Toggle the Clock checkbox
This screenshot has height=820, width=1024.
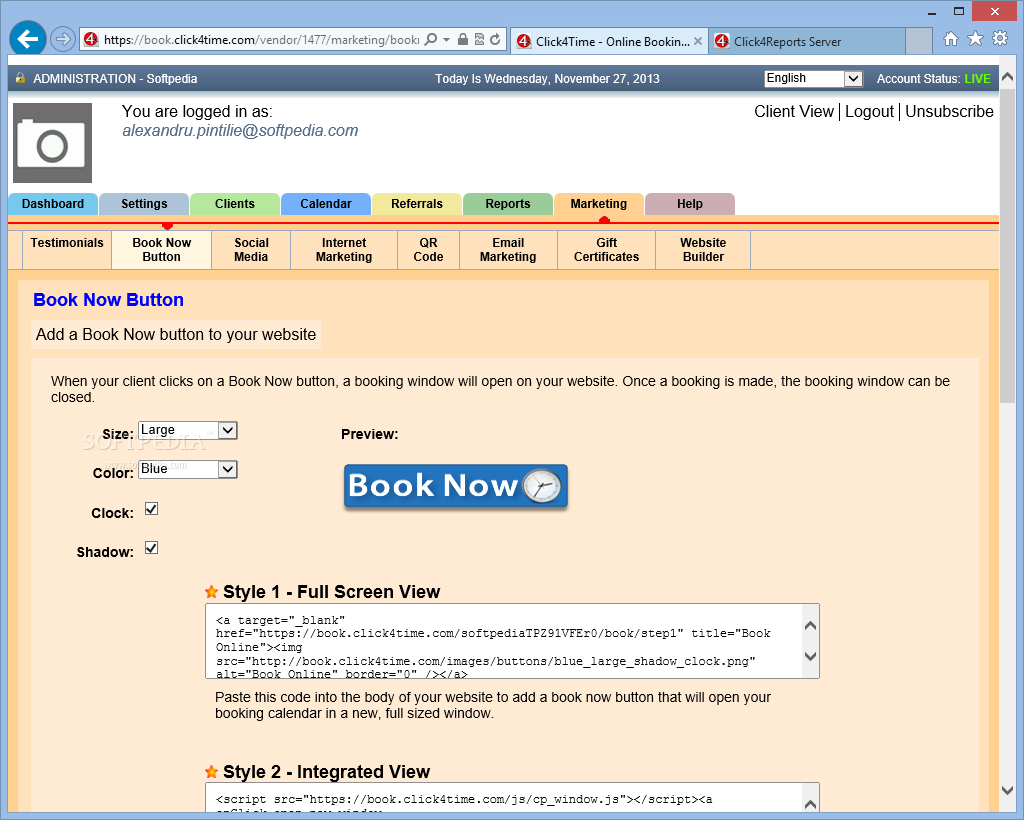tap(152, 509)
